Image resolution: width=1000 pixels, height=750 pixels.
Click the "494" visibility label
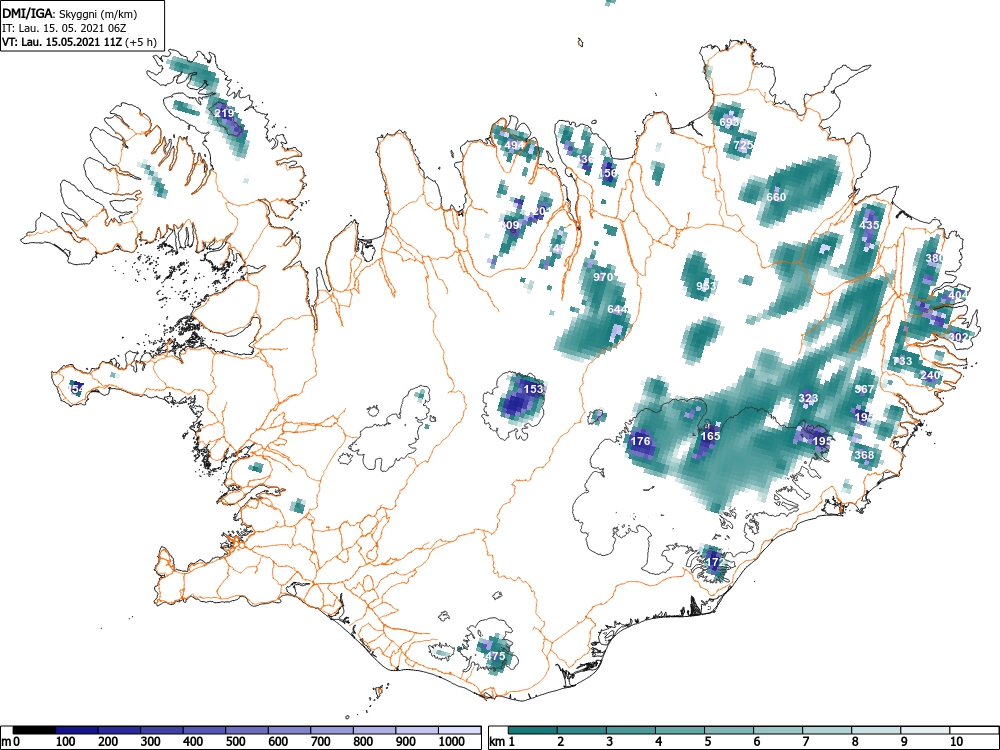[514, 145]
